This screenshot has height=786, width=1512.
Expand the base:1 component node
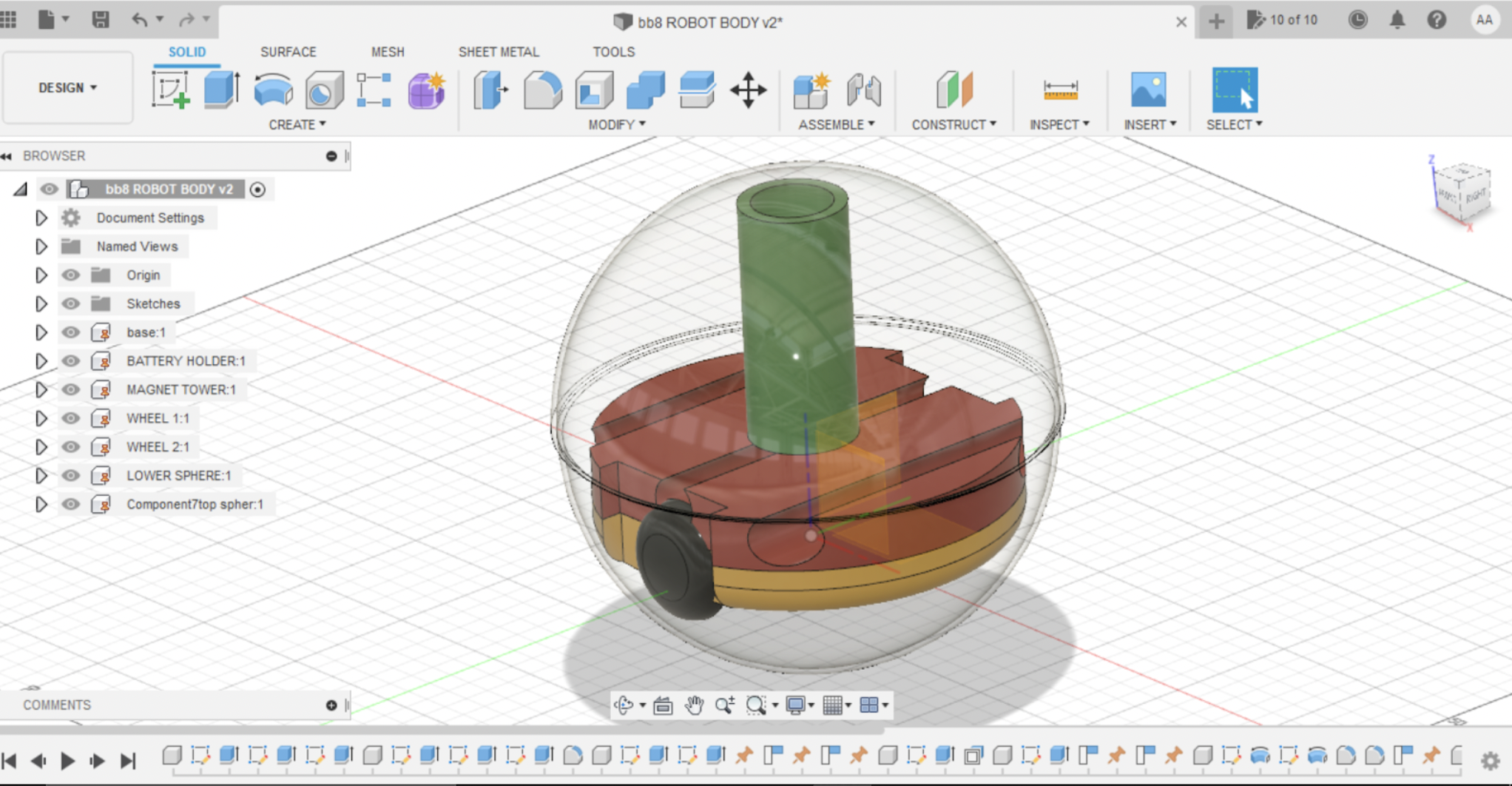click(x=41, y=332)
